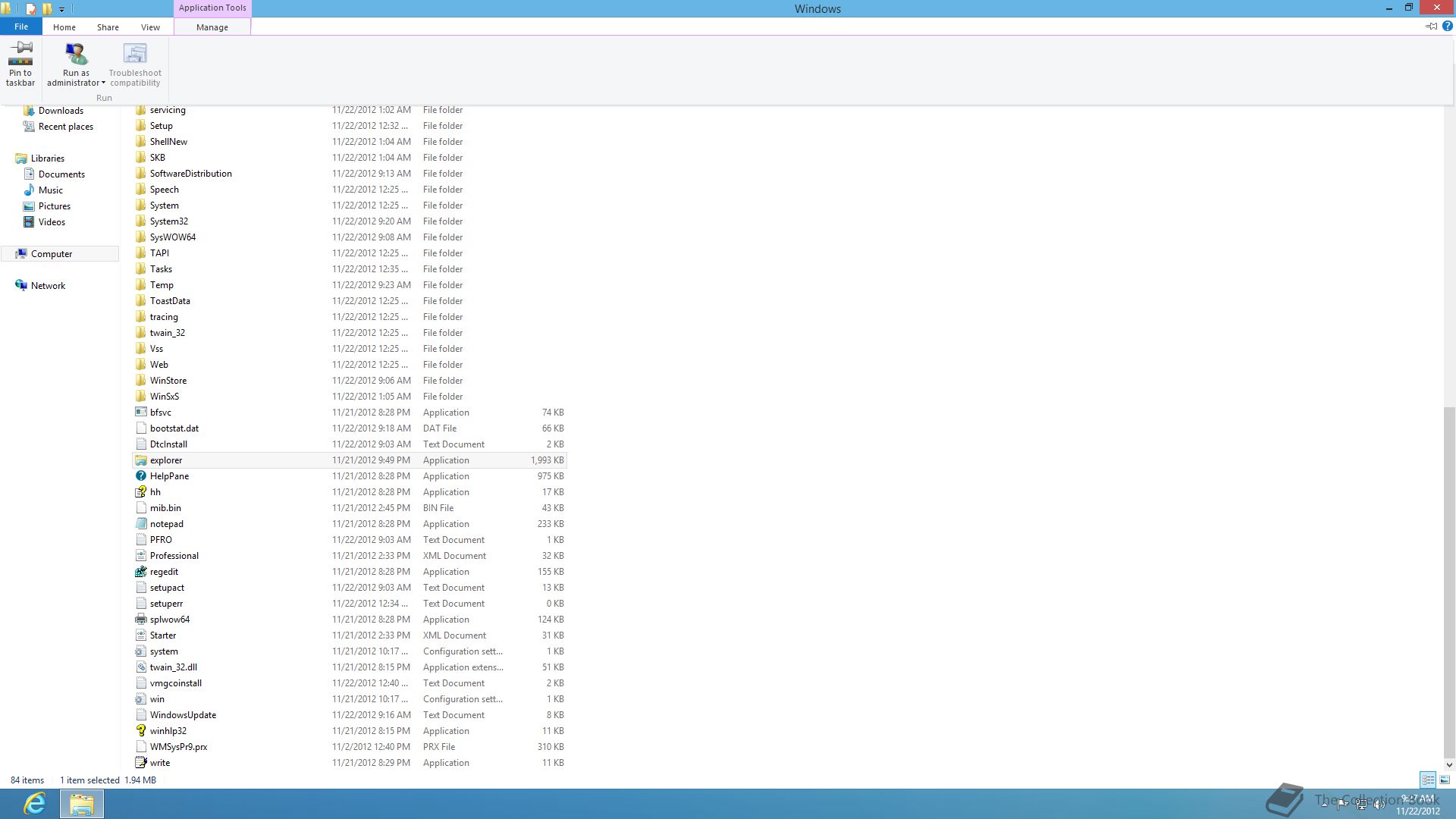Toggle ribbon pin to minimize the ribbon
This screenshot has height=819, width=1456.
click(1431, 26)
